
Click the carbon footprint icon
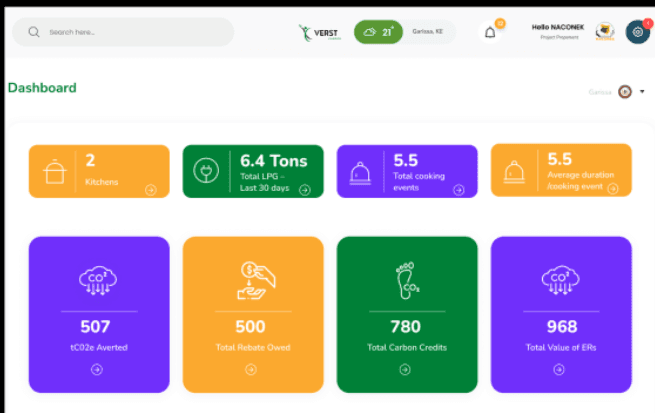405,281
